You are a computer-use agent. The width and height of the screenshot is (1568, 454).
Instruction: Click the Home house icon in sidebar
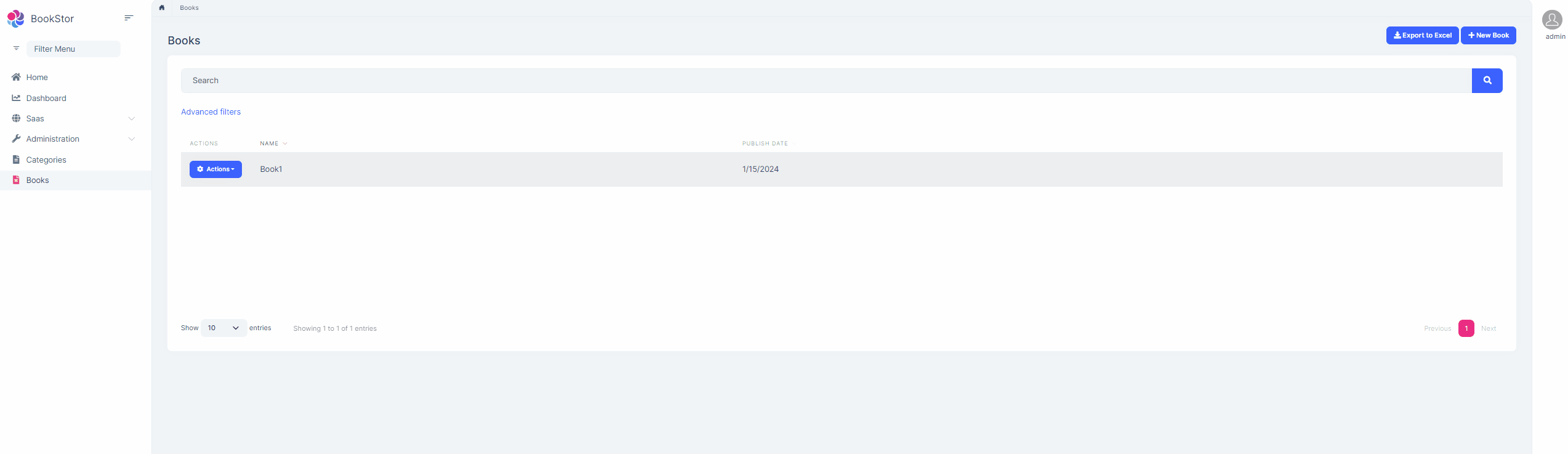16,77
